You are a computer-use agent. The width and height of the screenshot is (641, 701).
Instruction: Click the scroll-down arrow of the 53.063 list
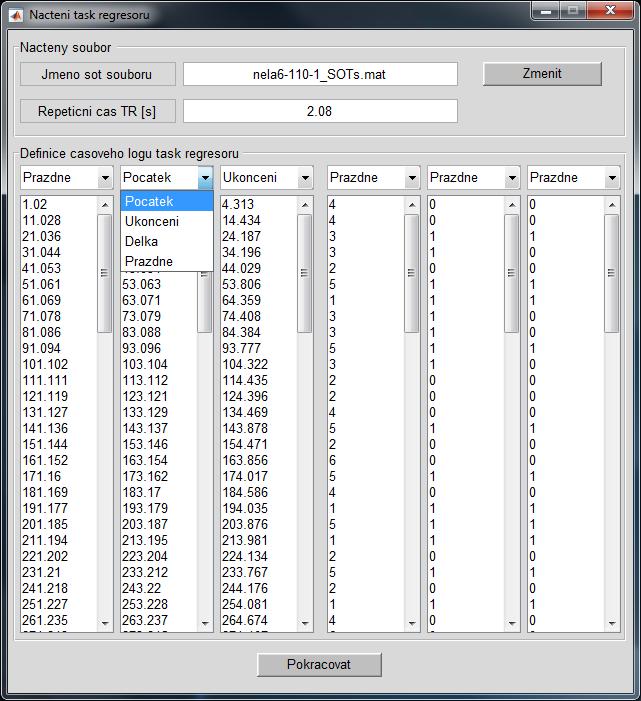[205, 623]
